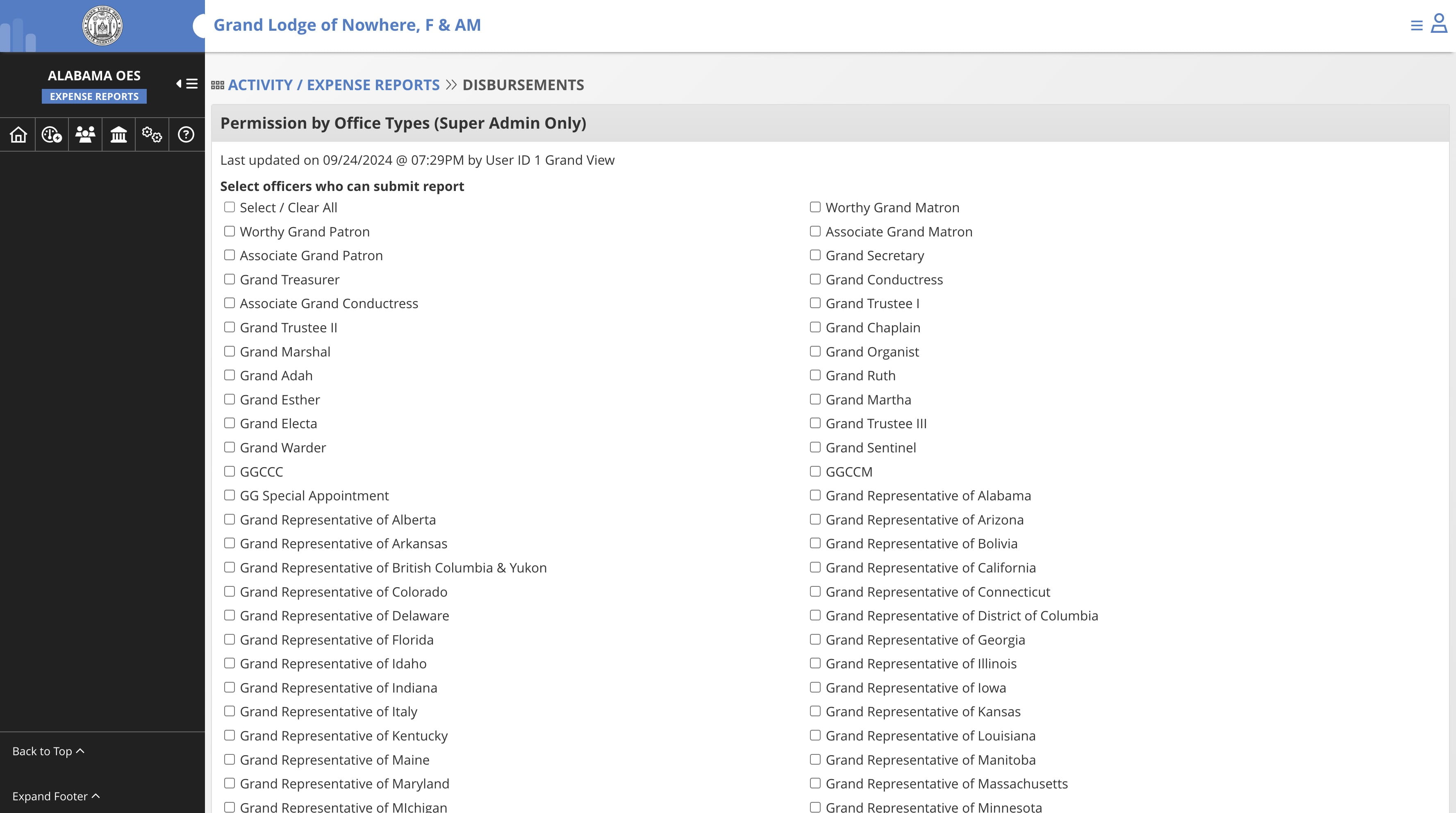Enable Grand Treasurer checkbox
The height and width of the screenshot is (813, 1456).
(x=230, y=279)
